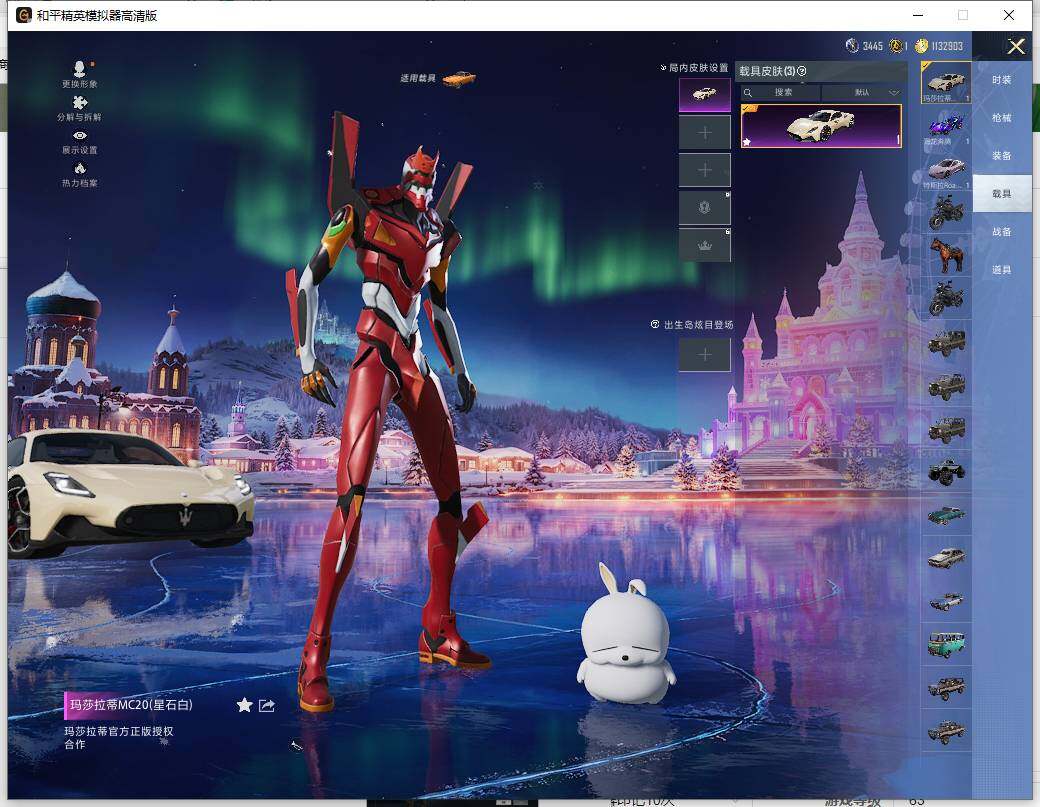
Task: Click the locked crown skin slot
Action: [x=705, y=245]
